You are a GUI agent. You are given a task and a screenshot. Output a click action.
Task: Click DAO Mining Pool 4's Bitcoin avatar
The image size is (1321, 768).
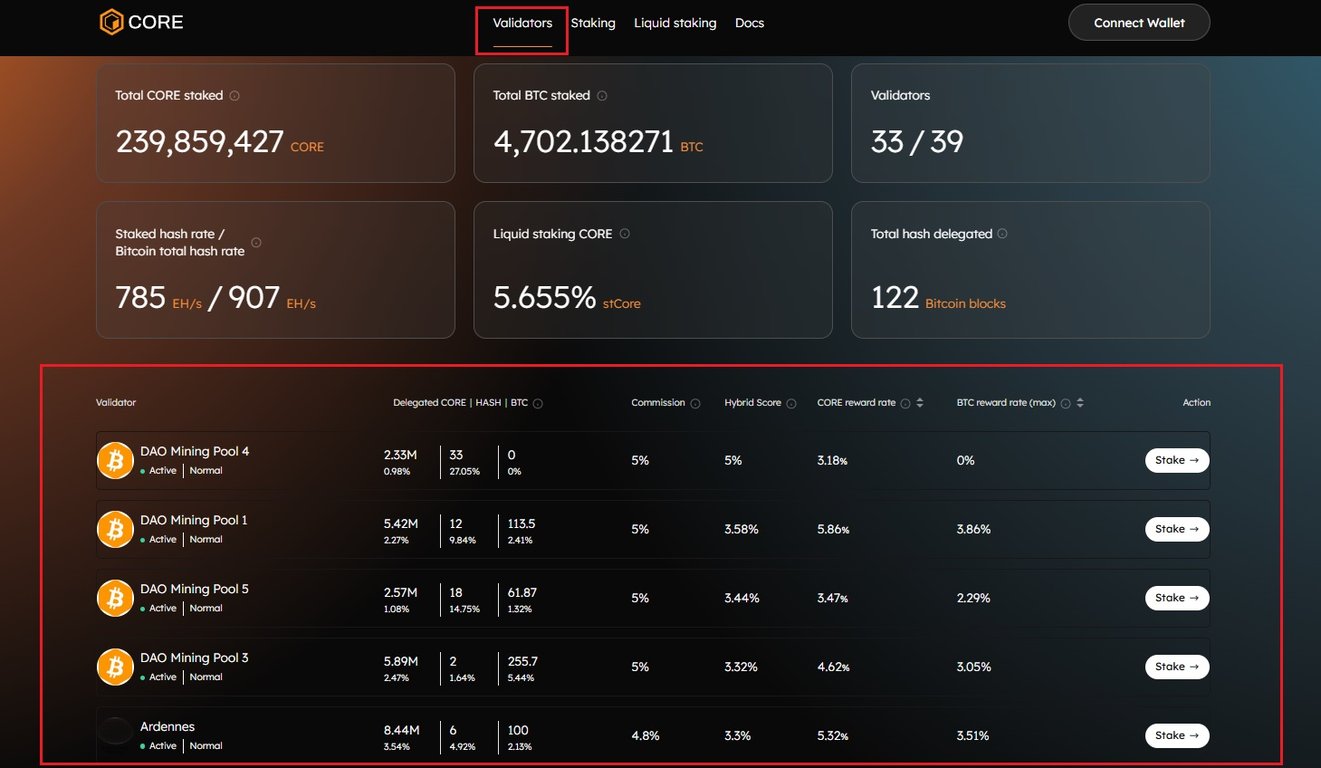pyautogui.click(x=115, y=460)
